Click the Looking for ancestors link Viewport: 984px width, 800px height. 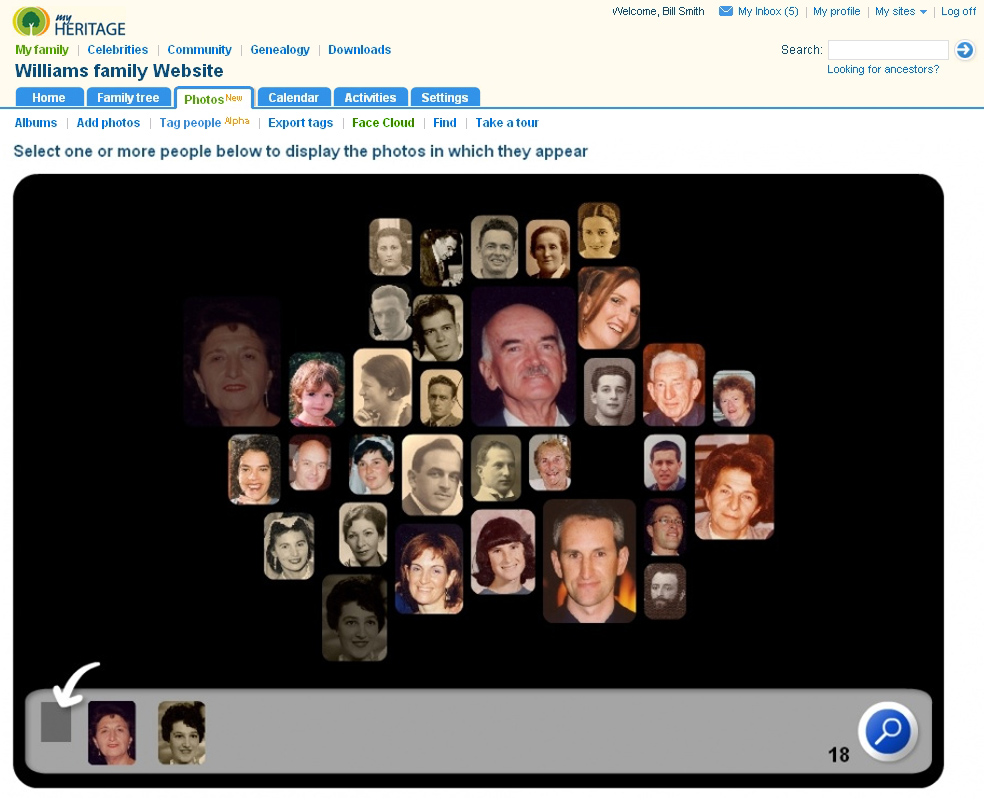pos(883,70)
